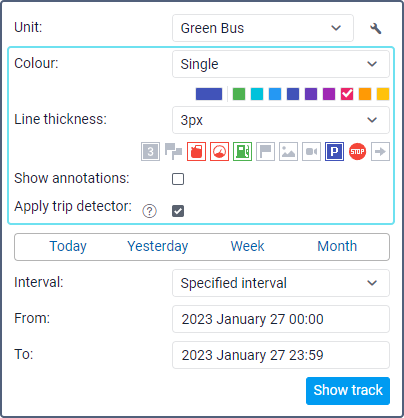Screen dimensions: 404x418
Task: Toggle the direction arrow marker icon
Action: (380, 152)
